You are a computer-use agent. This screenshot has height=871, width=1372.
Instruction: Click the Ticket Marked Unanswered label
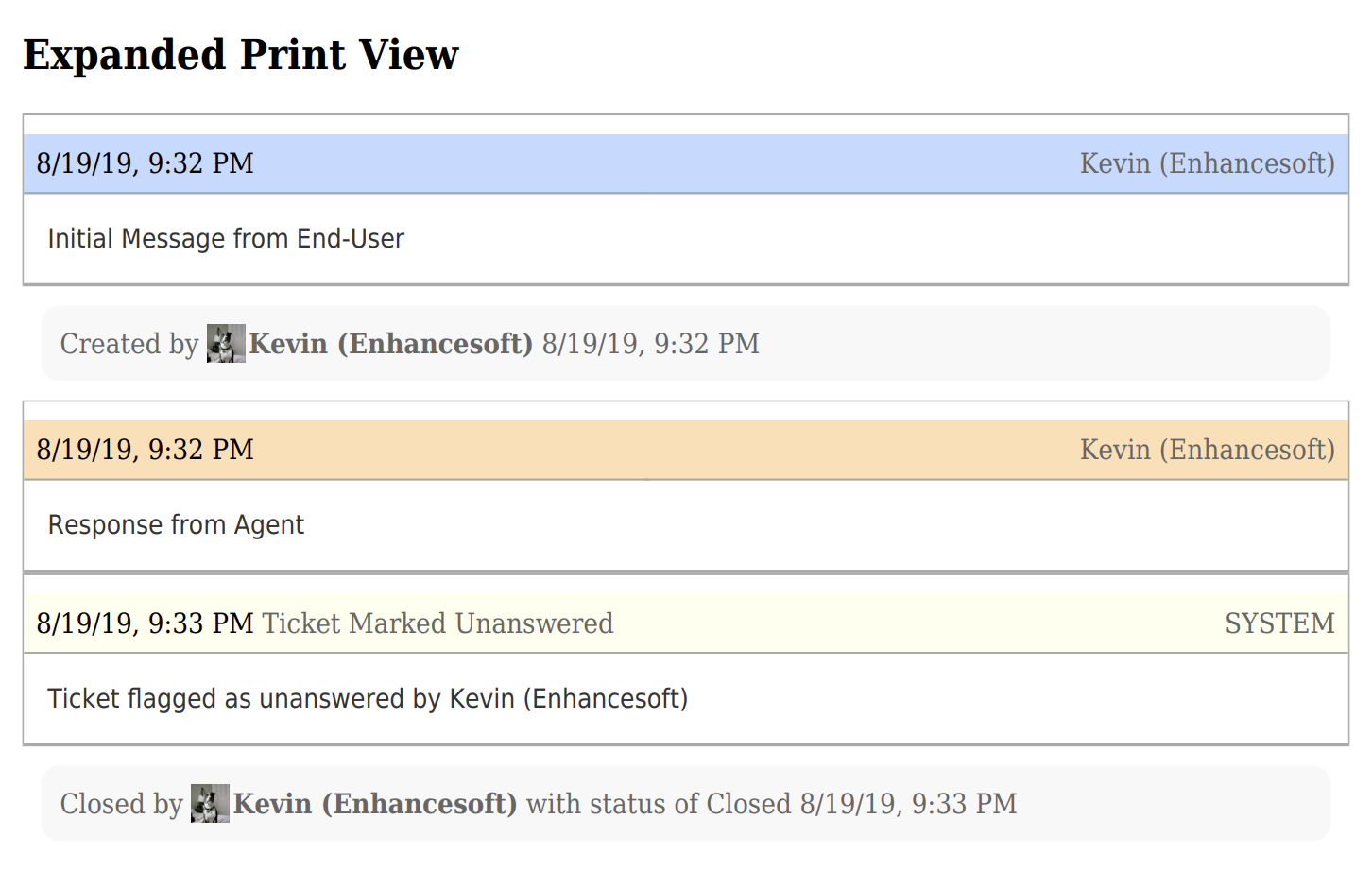pos(437,623)
